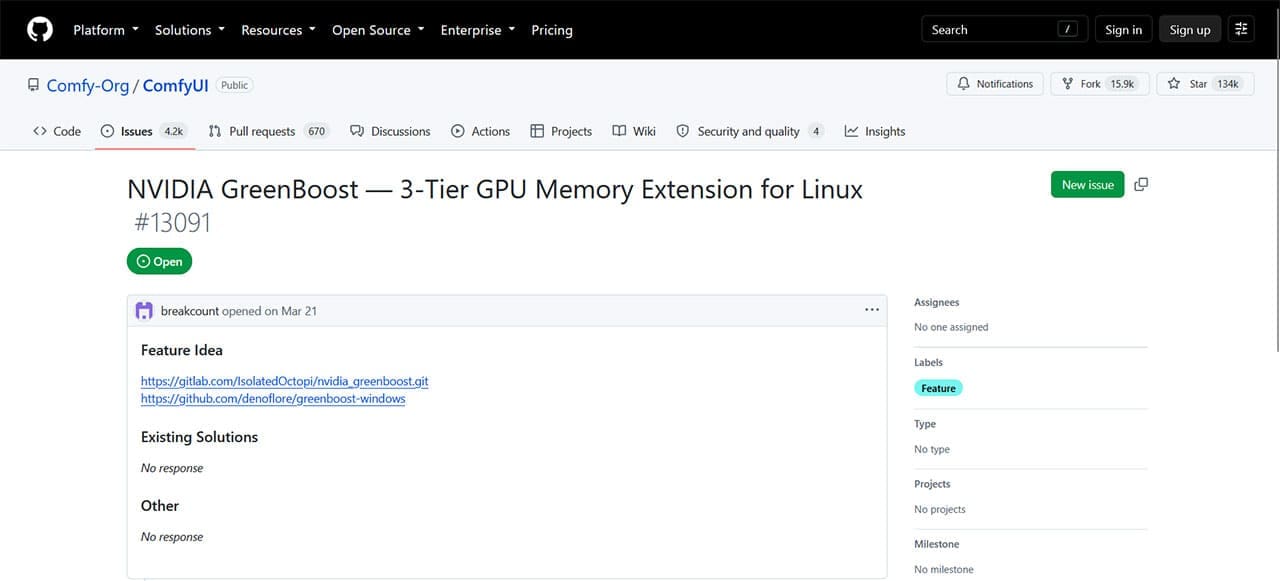Click the repository icon beside Comfy-Org

(34, 85)
